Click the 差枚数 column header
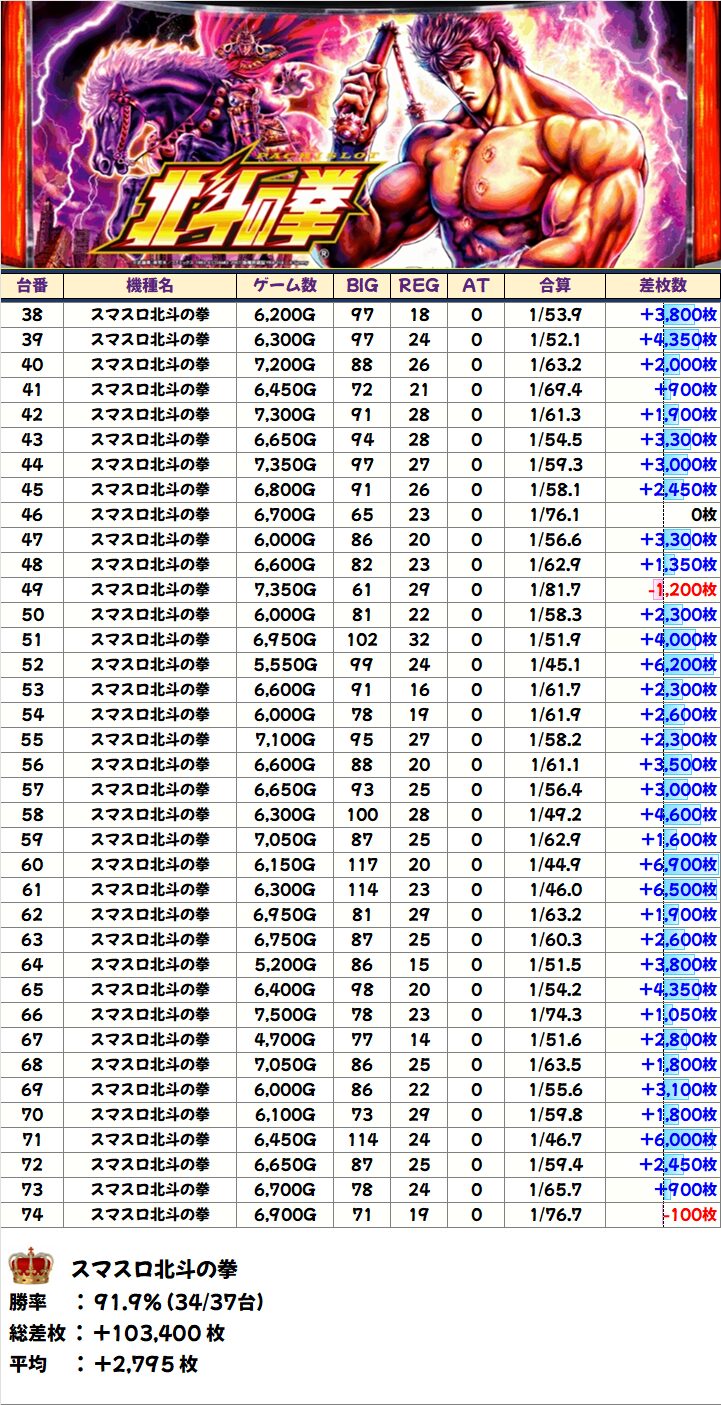The height and width of the screenshot is (1405, 721). pos(663,285)
